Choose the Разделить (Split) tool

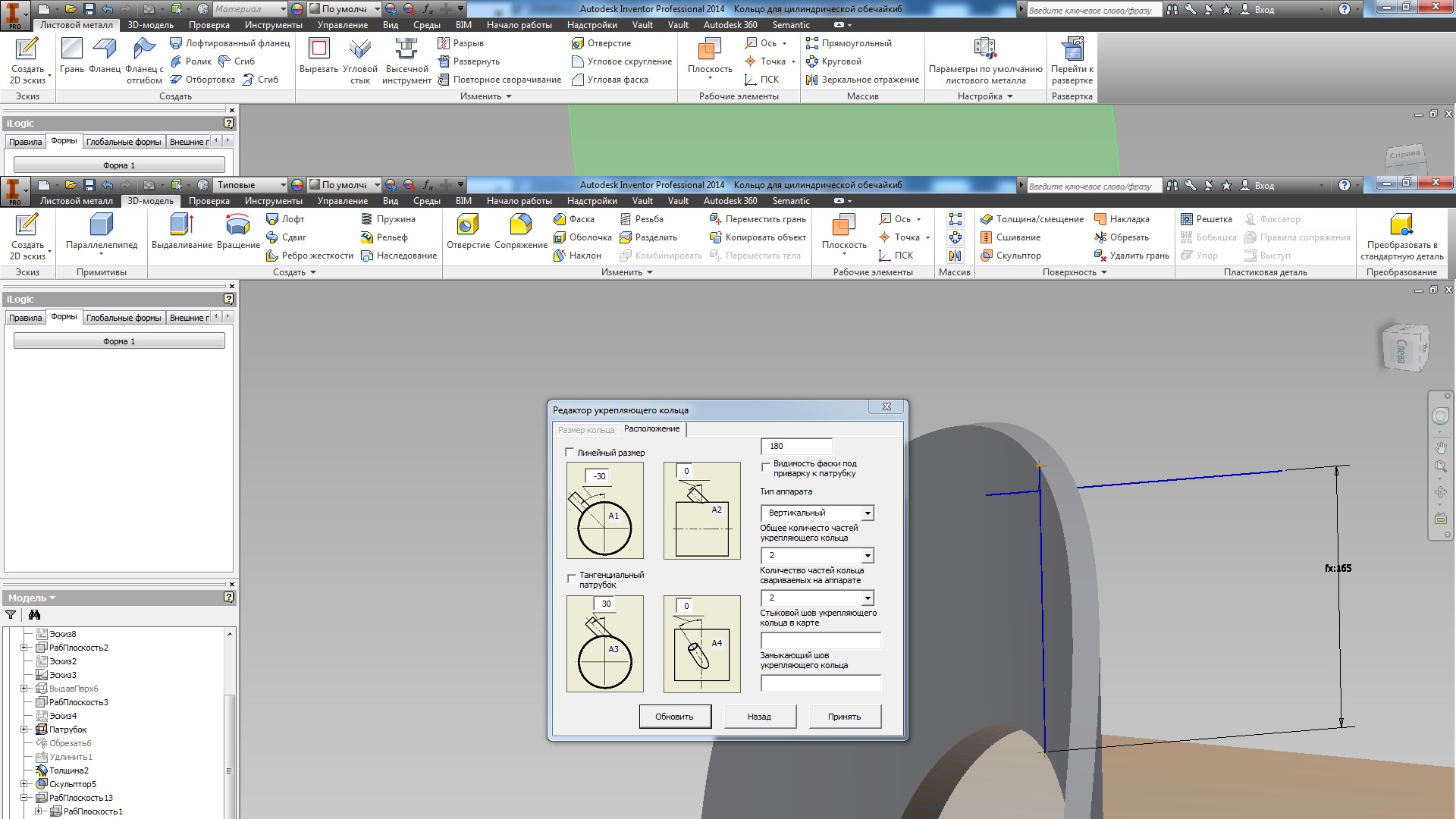click(x=648, y=237)
